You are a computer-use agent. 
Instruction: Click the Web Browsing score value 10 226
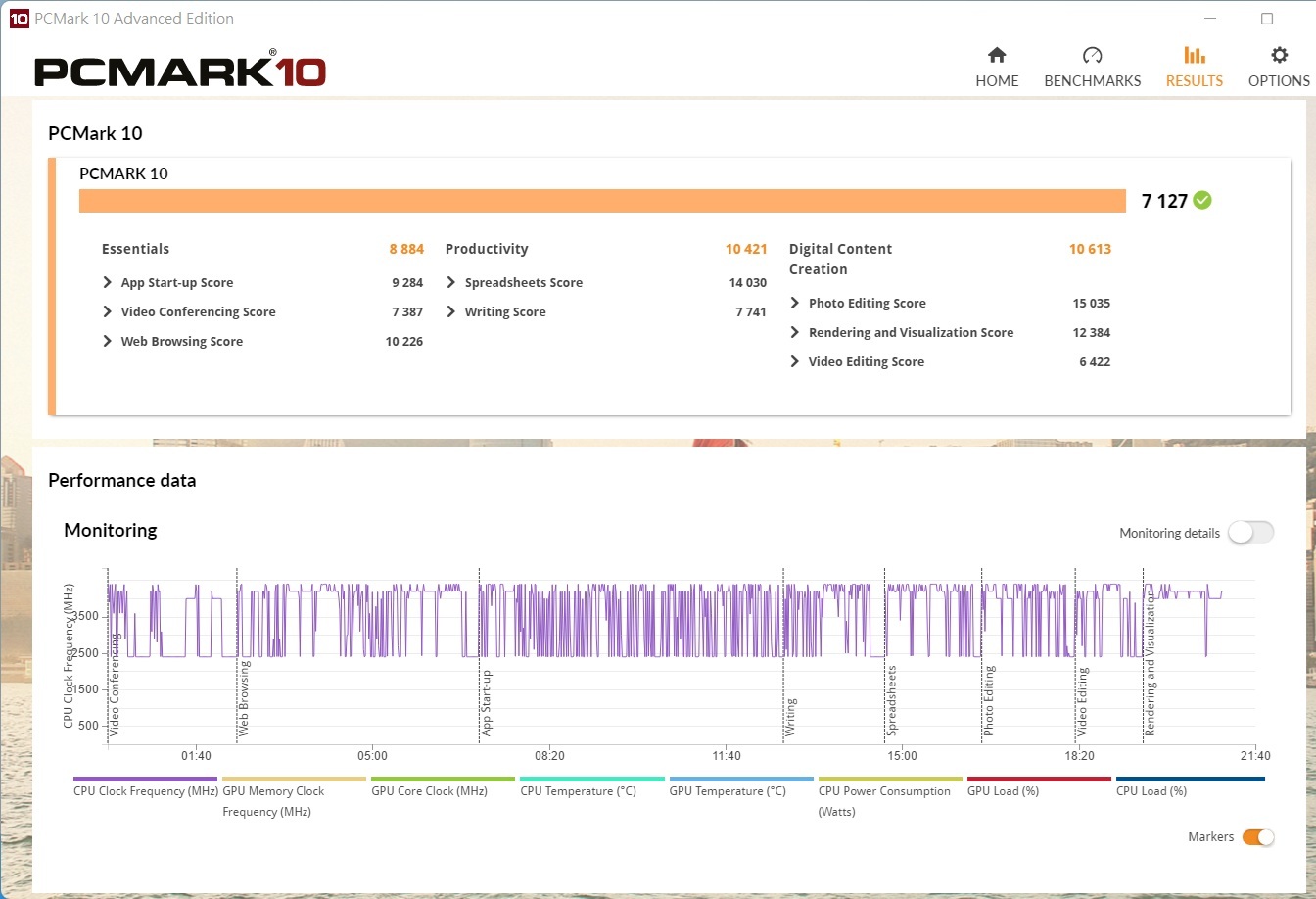point(404,342)
